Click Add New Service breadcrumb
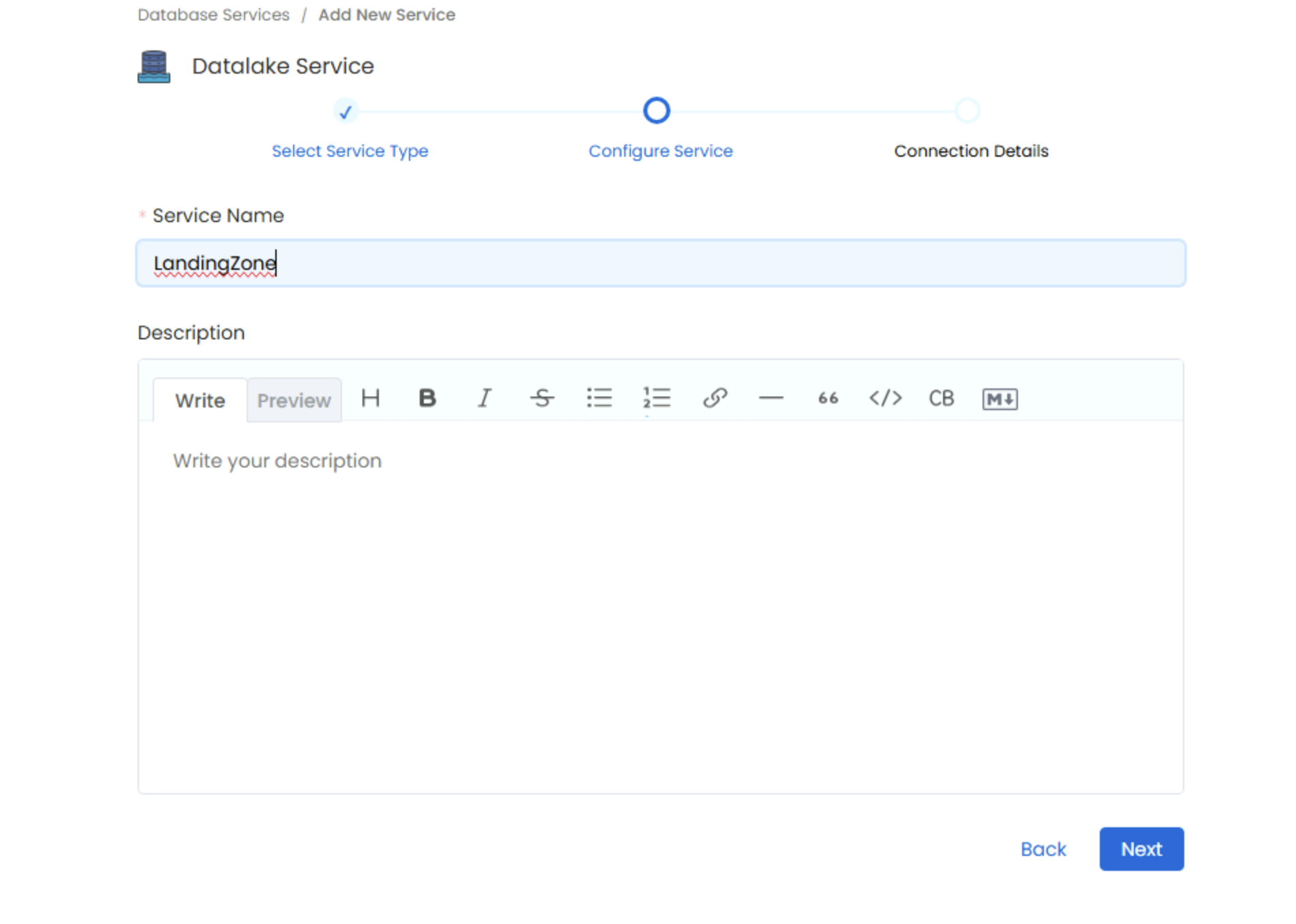Image resolution: width=1296 pixels, height=924 pixels. click(x=387, y=14)
